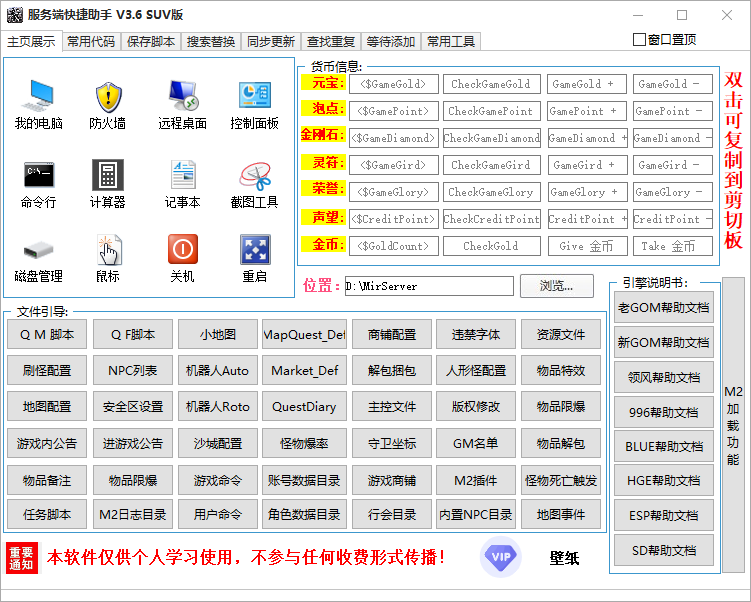
Task: Click the 怪物爆率 button
Action: tap(304, 443)
